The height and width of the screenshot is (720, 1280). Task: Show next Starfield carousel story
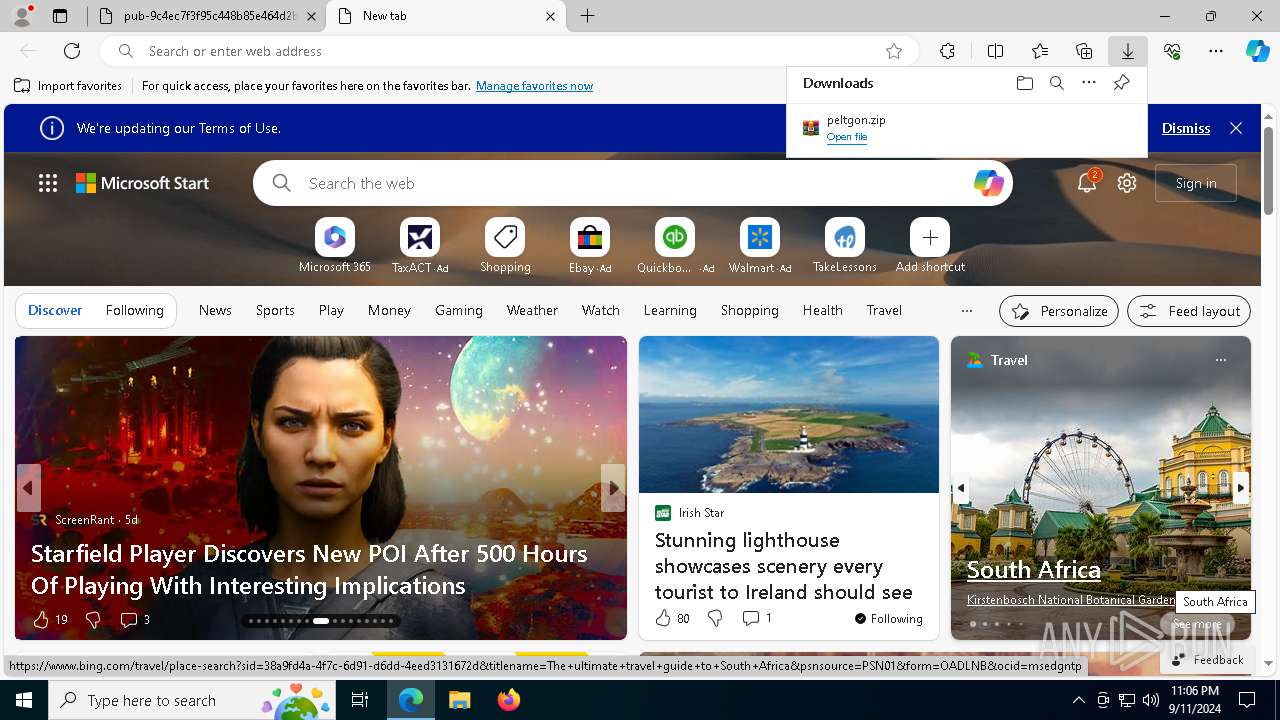[613, 488]
